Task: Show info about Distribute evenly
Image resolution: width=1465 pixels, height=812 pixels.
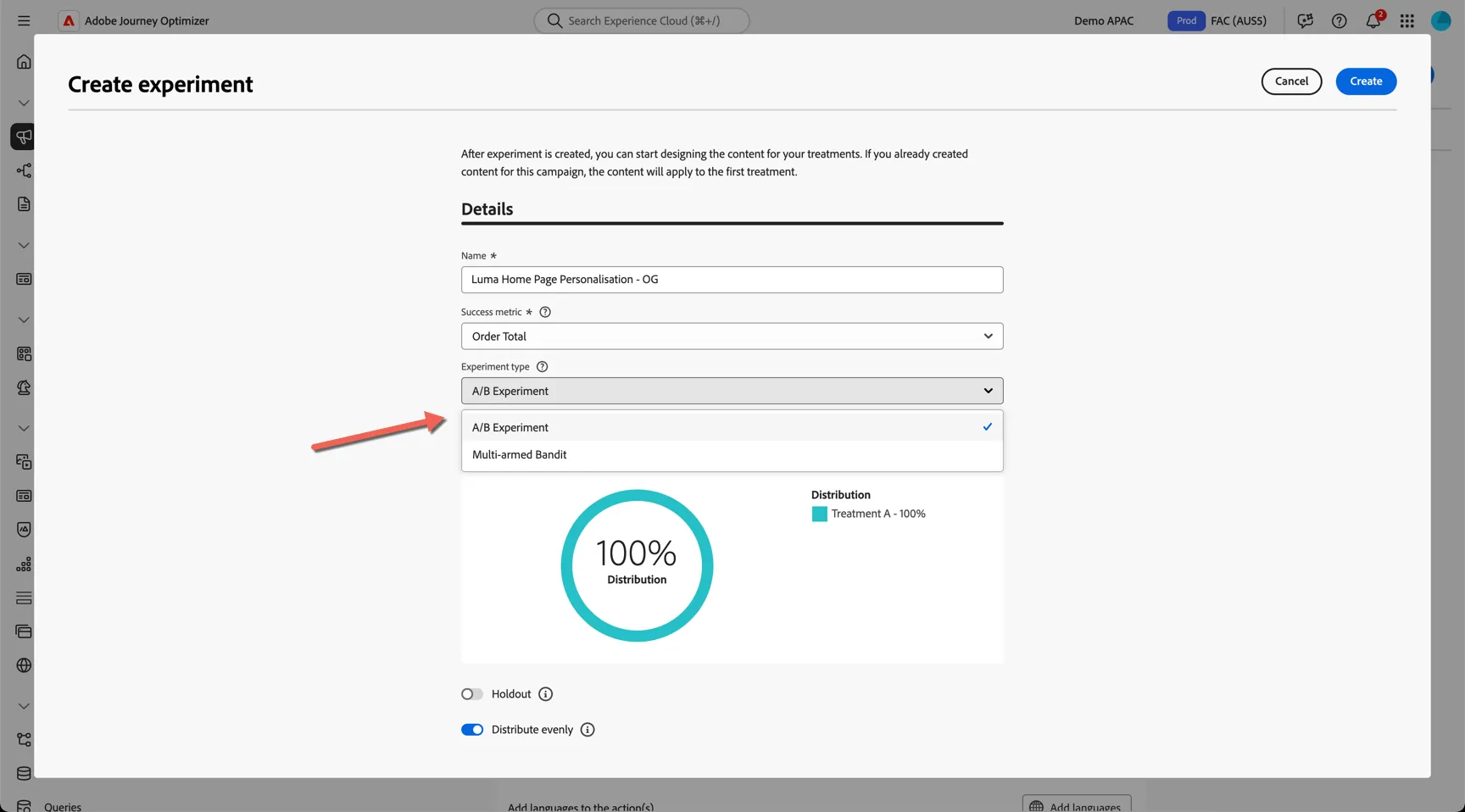Action: click(588, 730)
